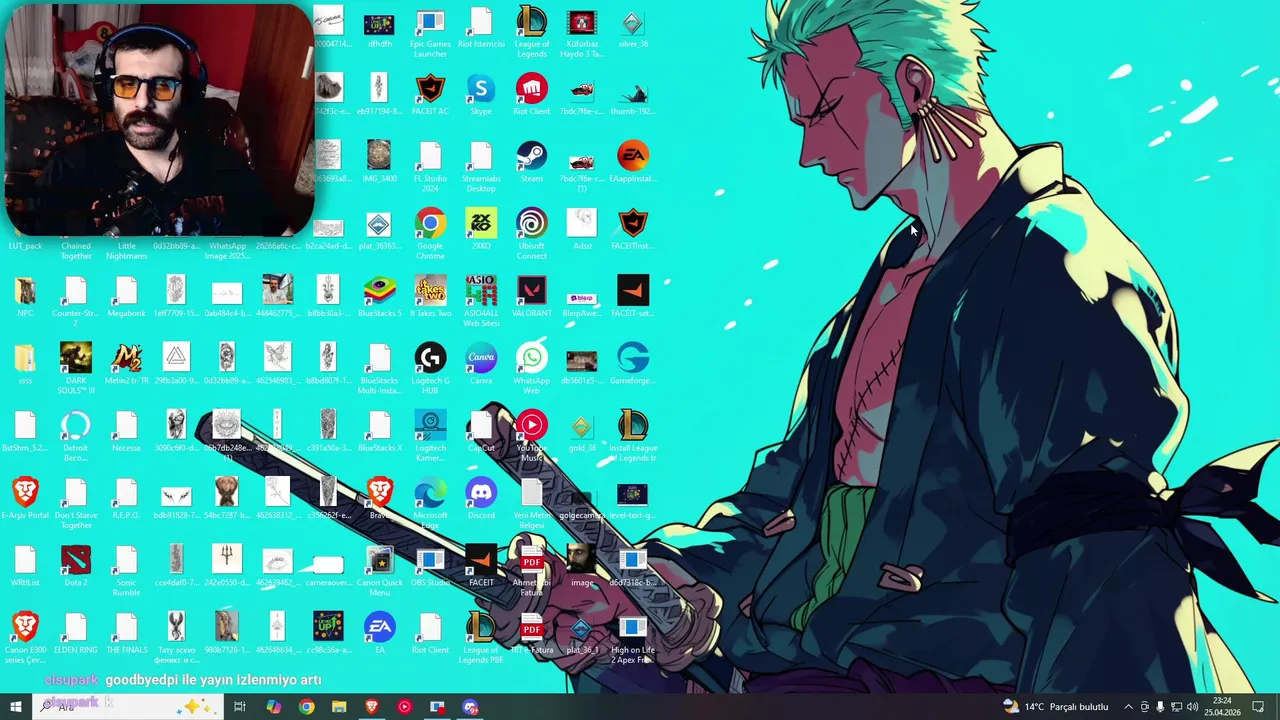Select the DARK SOULS III desktop icon

(76, 369)
